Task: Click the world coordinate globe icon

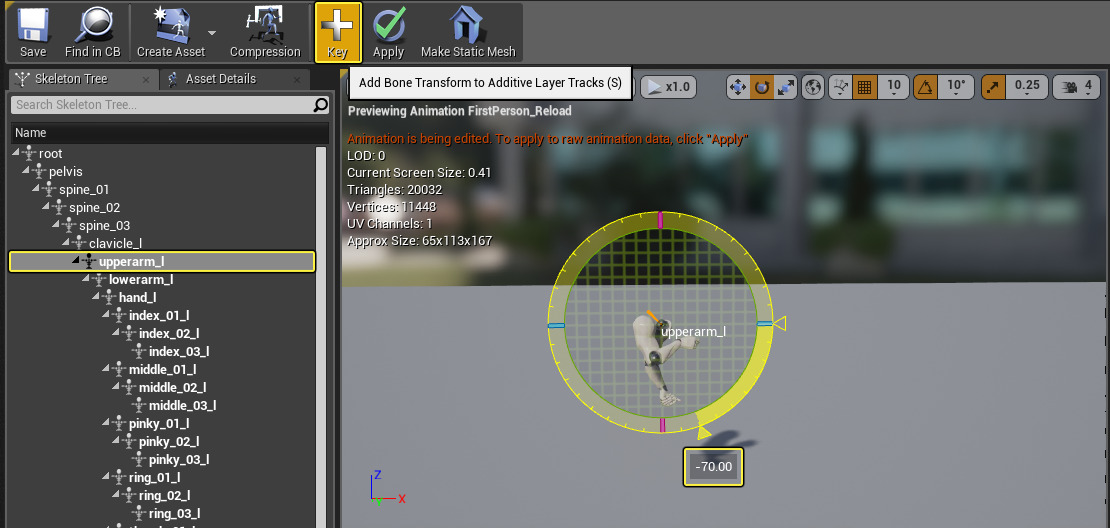Action: coord(814,87)
